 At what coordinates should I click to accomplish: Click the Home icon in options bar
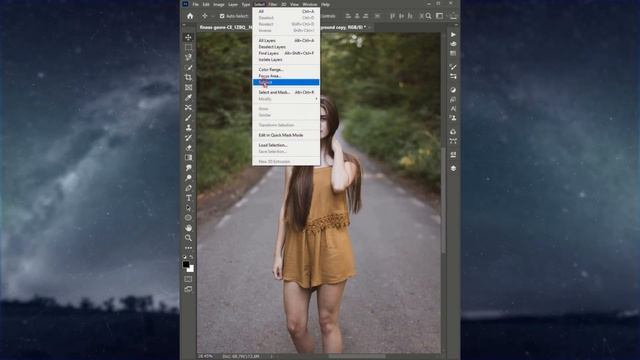(190, 16)
